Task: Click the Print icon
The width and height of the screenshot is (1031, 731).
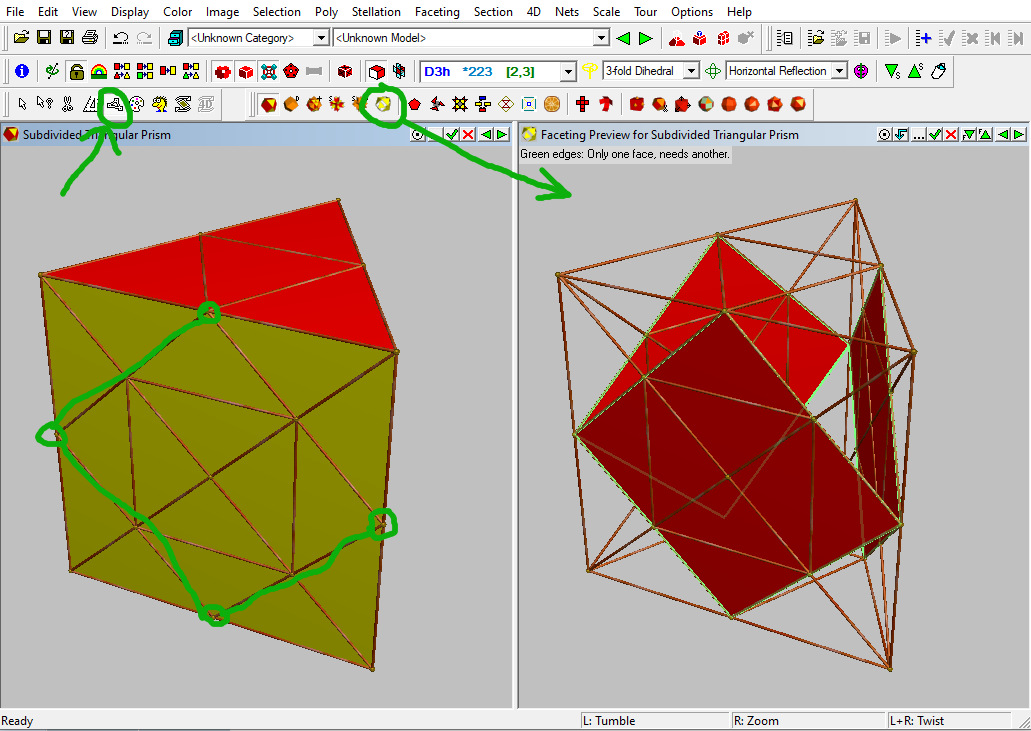Action: [89, 38]
